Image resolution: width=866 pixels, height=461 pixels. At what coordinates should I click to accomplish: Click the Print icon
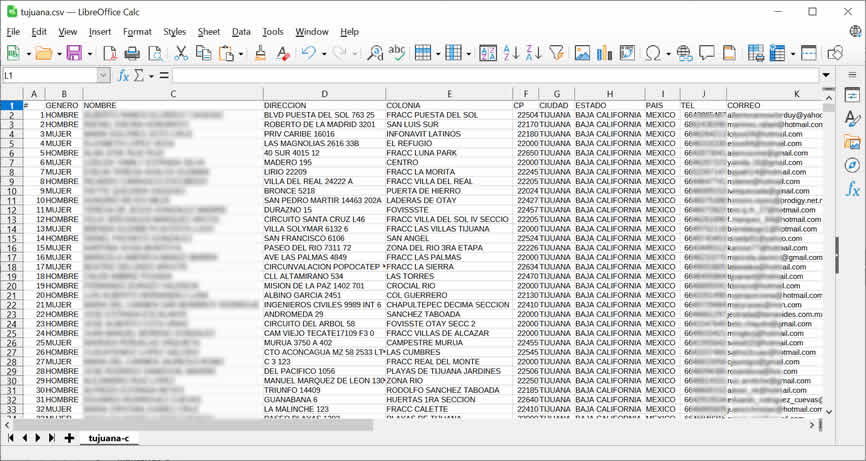pyautogui.click(x=132, y=53)
